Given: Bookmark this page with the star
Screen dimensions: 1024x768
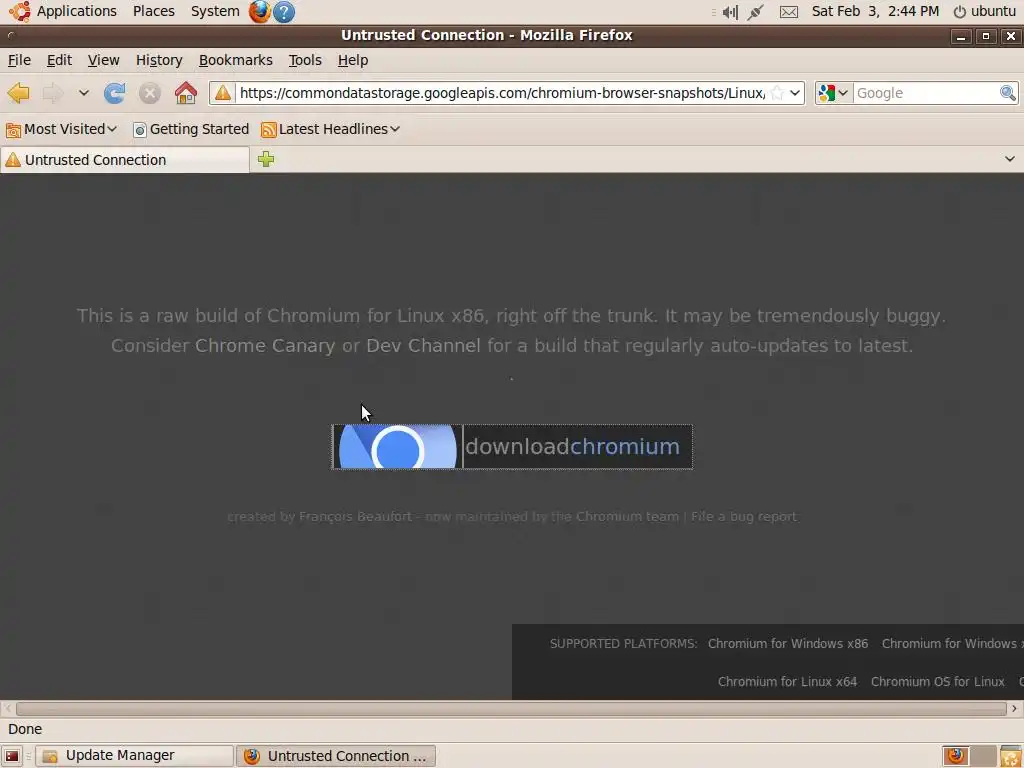Looking at the screenshot, I should coord(777,93).
